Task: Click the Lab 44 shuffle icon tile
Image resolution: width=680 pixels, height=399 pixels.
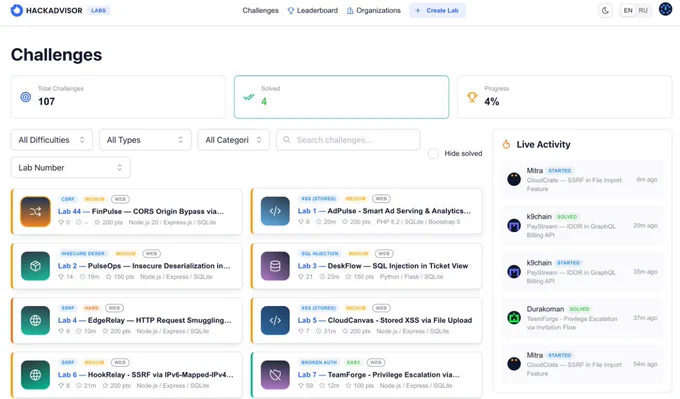Action: (x=36, y=211)
